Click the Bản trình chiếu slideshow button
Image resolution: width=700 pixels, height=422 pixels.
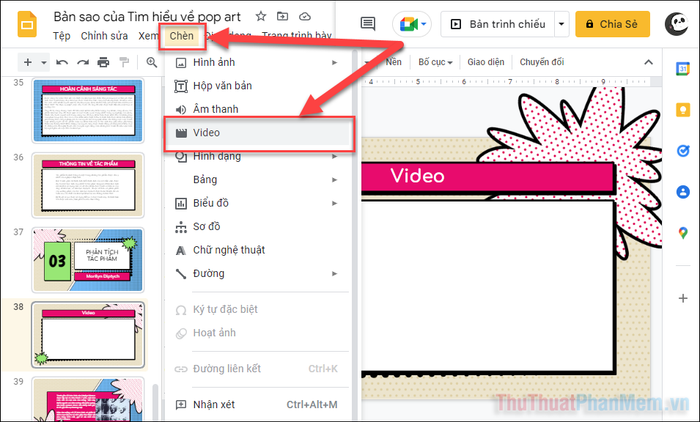coord(498,24)
